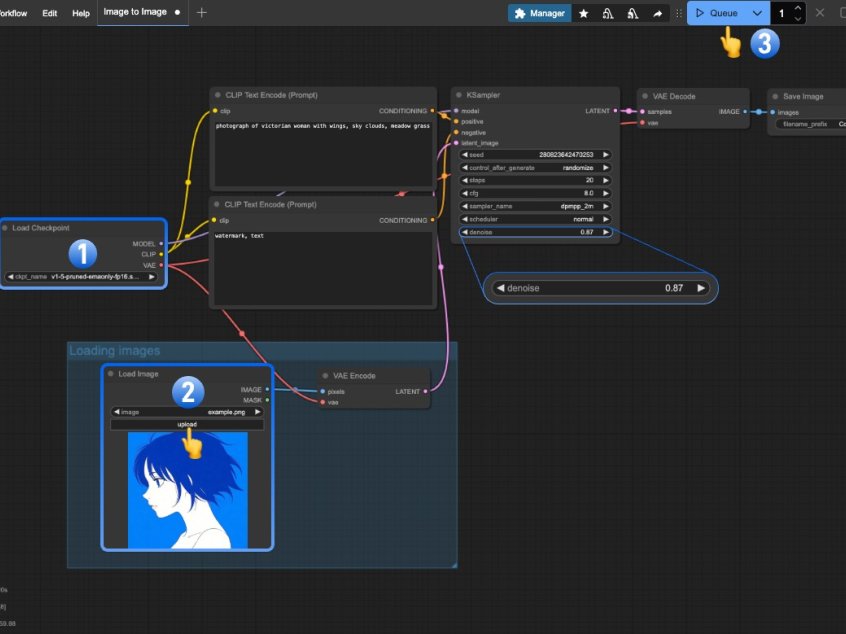Lower cfg using its left arrow
This screenshot has width=846, height=634.
pyautogui.click(x=465, y=193)
